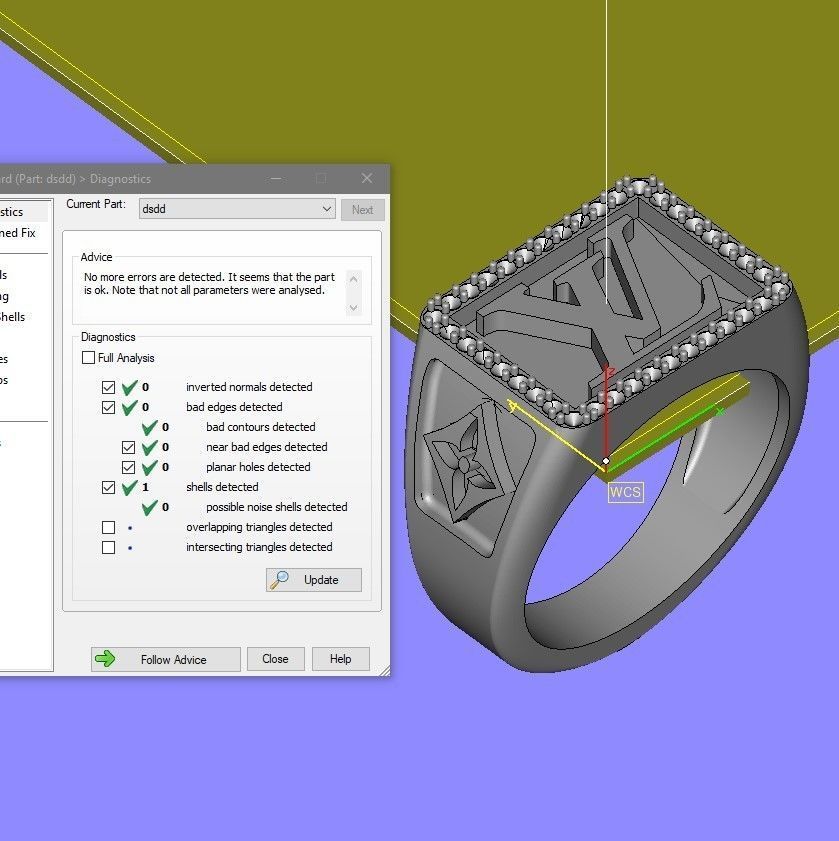Image resolution: width=839 pixels, height=841 pixels.
Task: Open the Current Part dropdown showing dsdd
Action: pyautogui.click(x=237, y=209)
